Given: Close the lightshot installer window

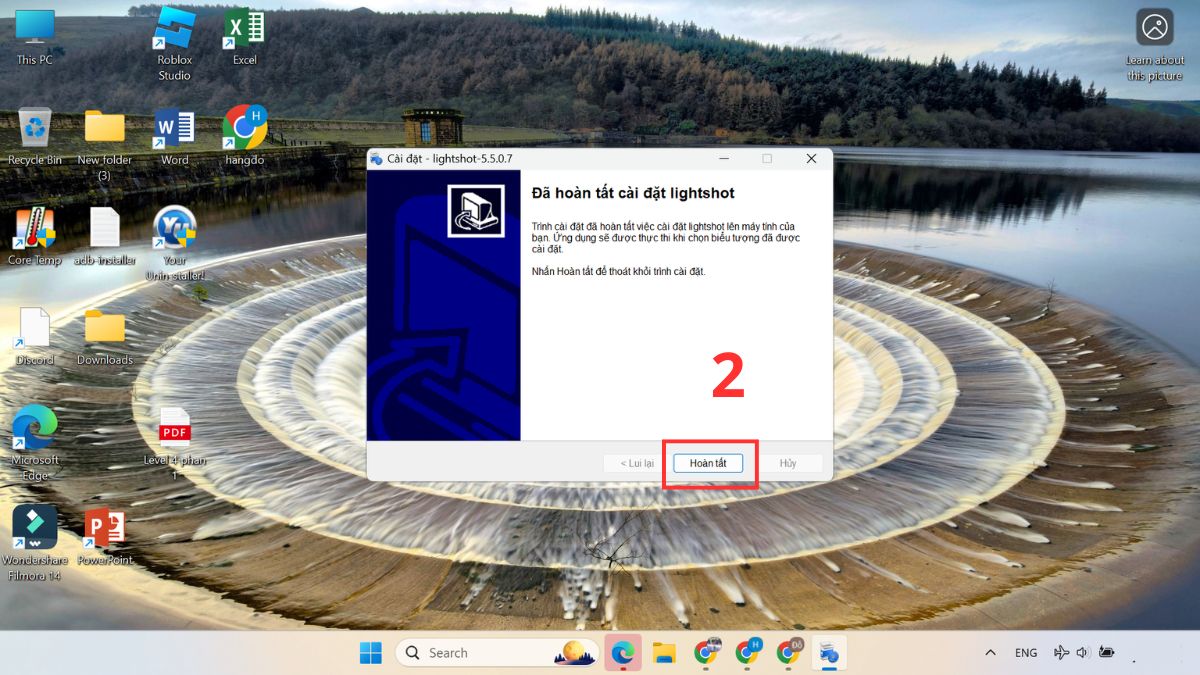Looking at the screenshot, I should point(811,158).
